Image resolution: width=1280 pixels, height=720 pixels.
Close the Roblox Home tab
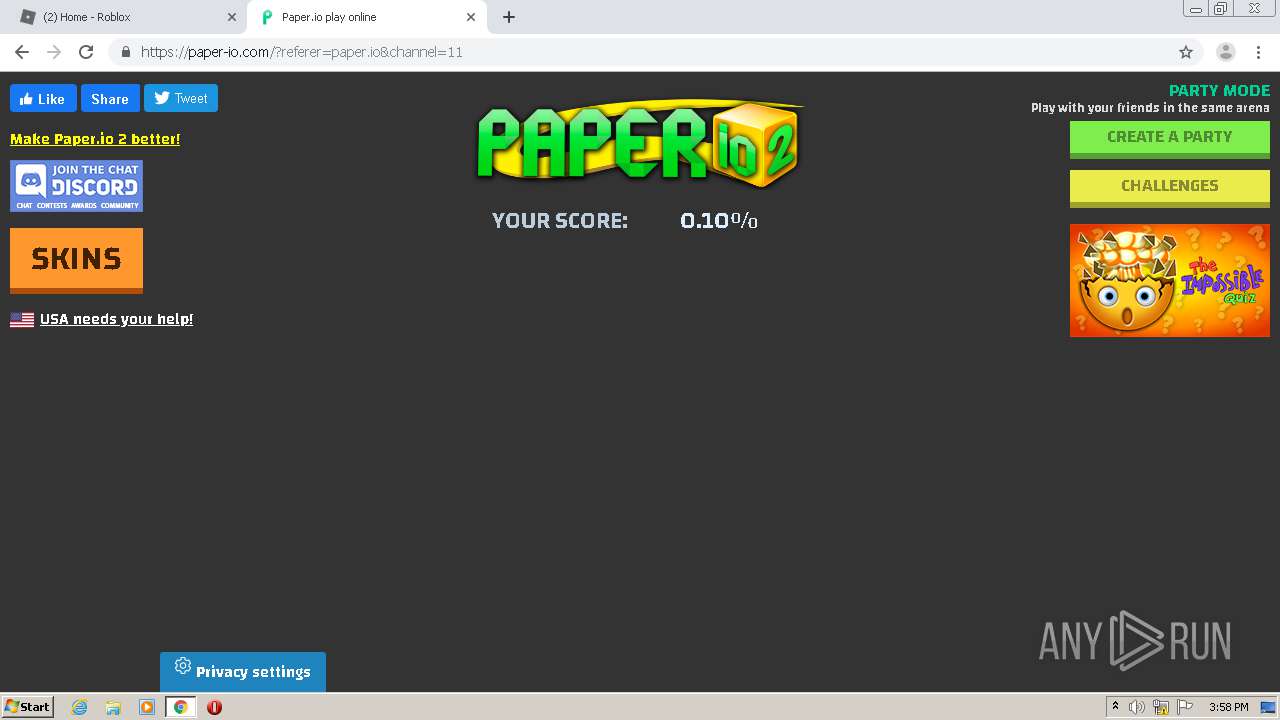(232, 17)
